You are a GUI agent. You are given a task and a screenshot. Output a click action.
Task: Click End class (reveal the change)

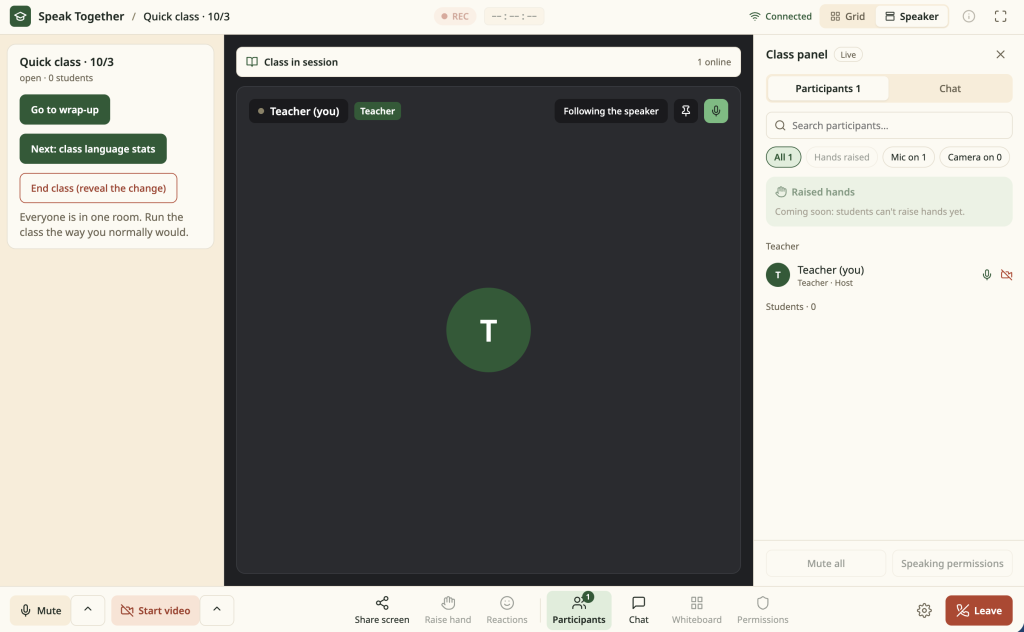coord(98,188)
